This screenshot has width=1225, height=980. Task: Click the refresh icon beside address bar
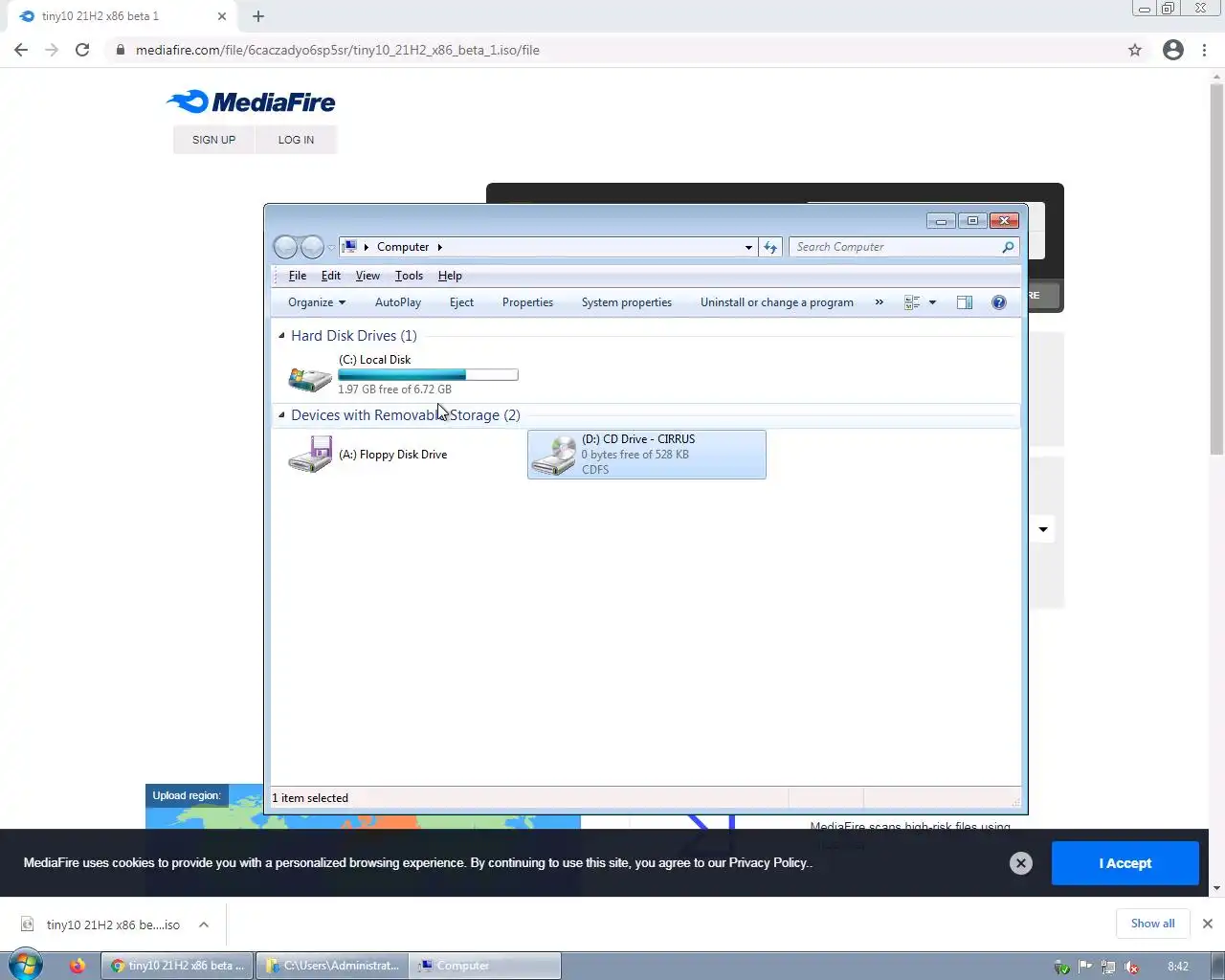pos(770,247)
